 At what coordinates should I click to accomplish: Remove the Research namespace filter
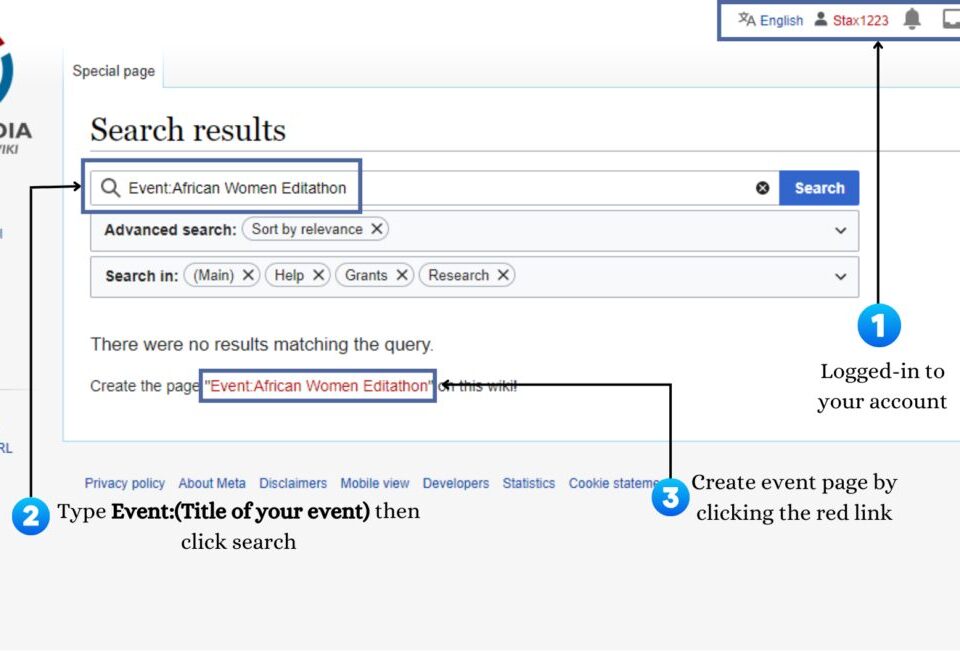click(x=503, y=275)
